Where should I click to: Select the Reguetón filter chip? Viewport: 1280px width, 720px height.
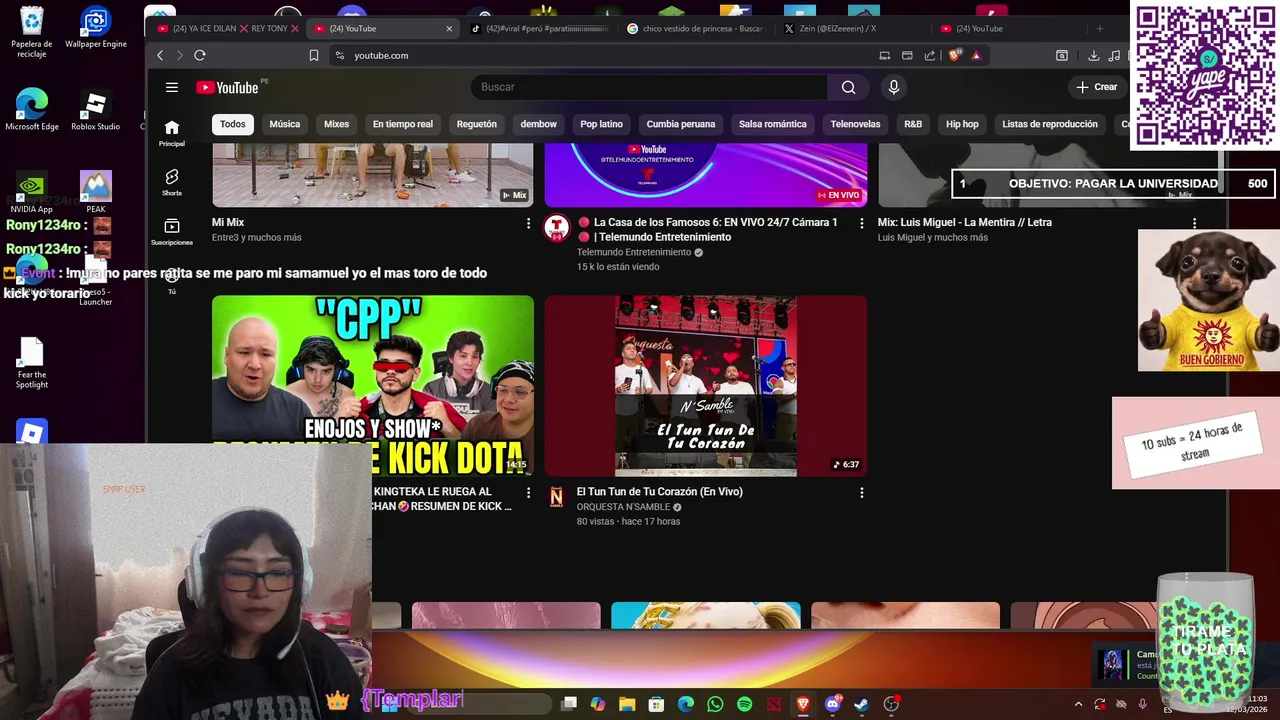point(477,124)
